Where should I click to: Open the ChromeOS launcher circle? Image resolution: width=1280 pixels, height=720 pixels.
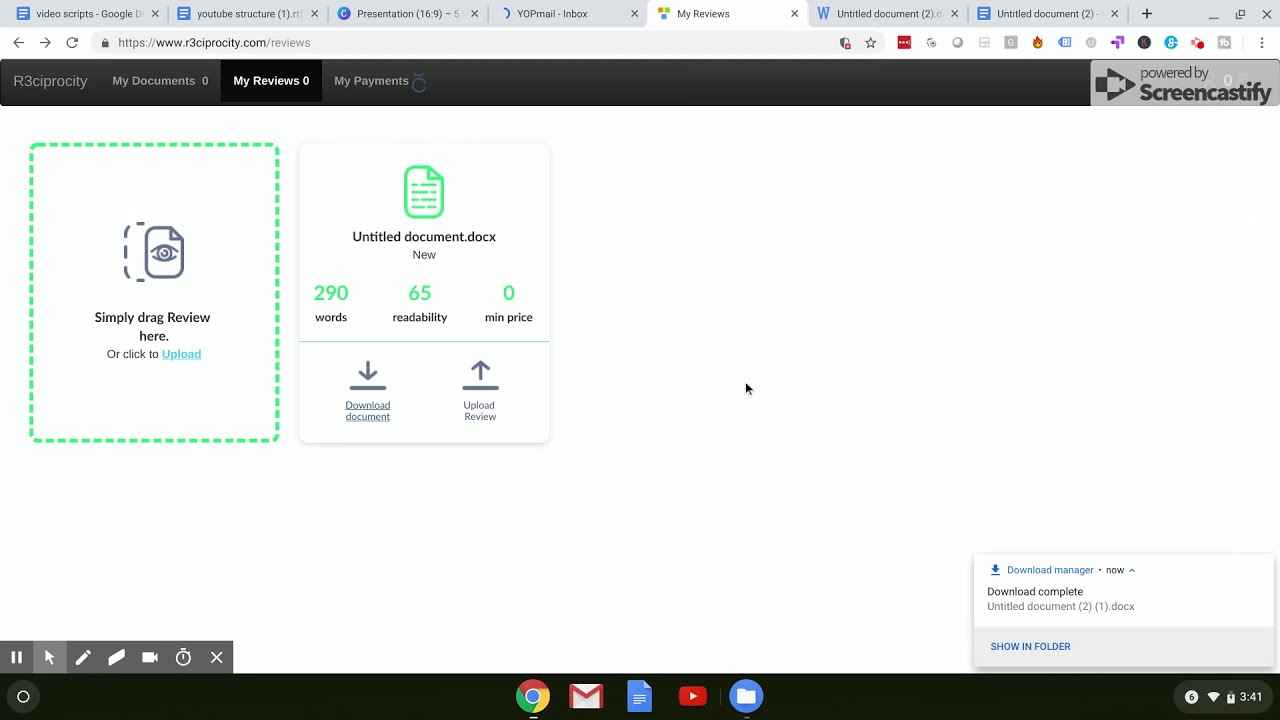(23, 697)
